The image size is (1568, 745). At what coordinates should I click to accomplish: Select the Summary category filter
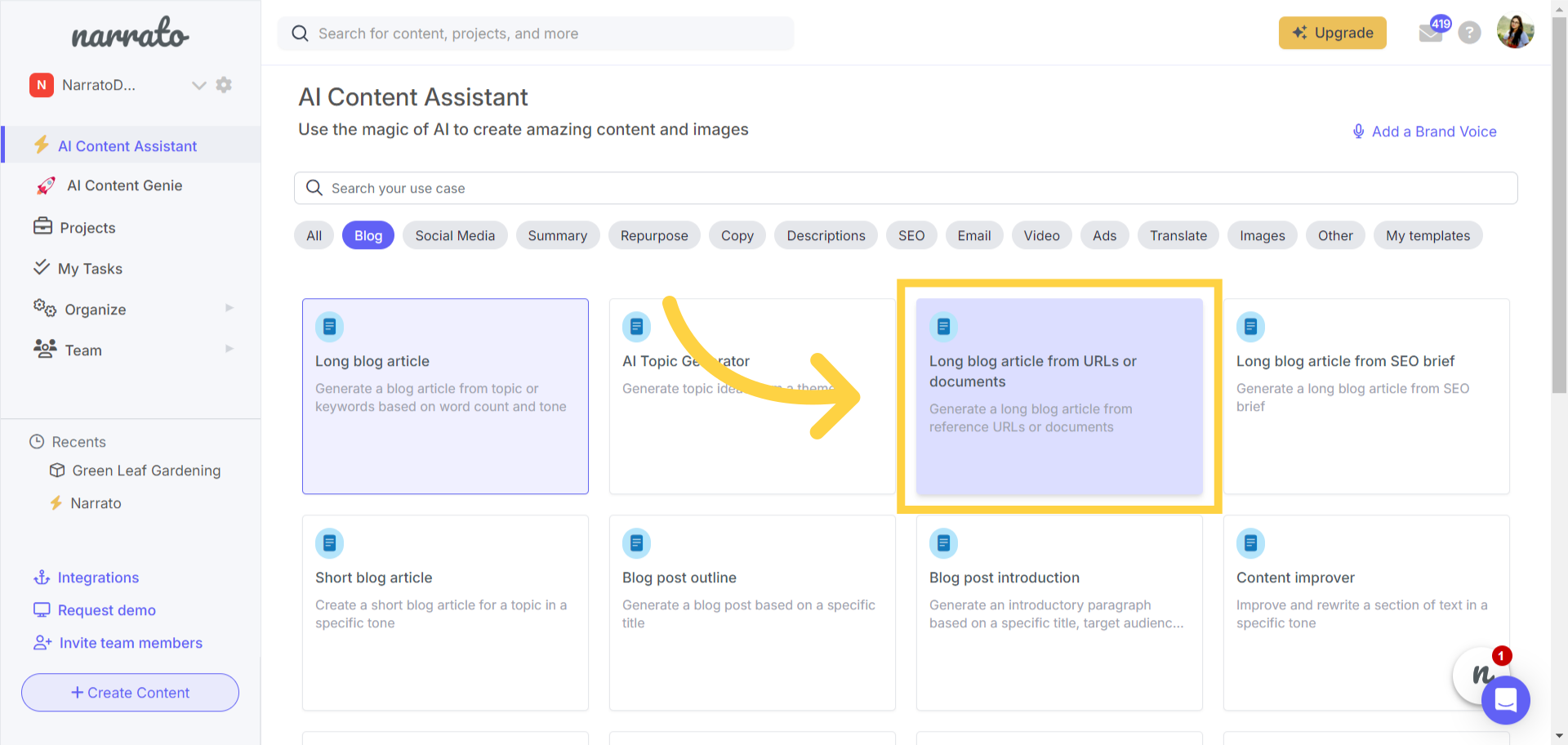558,235
